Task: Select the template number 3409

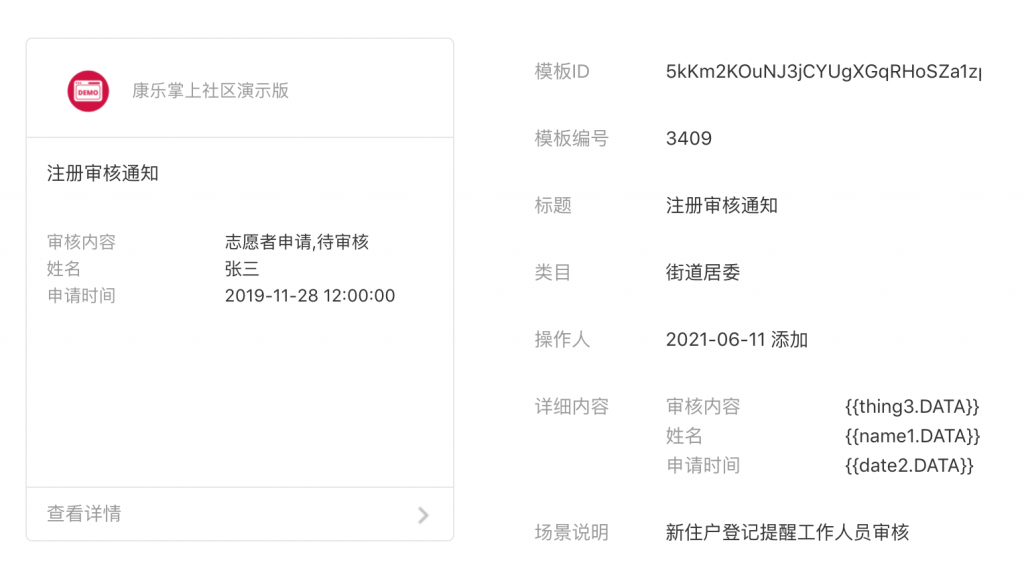Action: pyautogui.click(x=689, y=139)
